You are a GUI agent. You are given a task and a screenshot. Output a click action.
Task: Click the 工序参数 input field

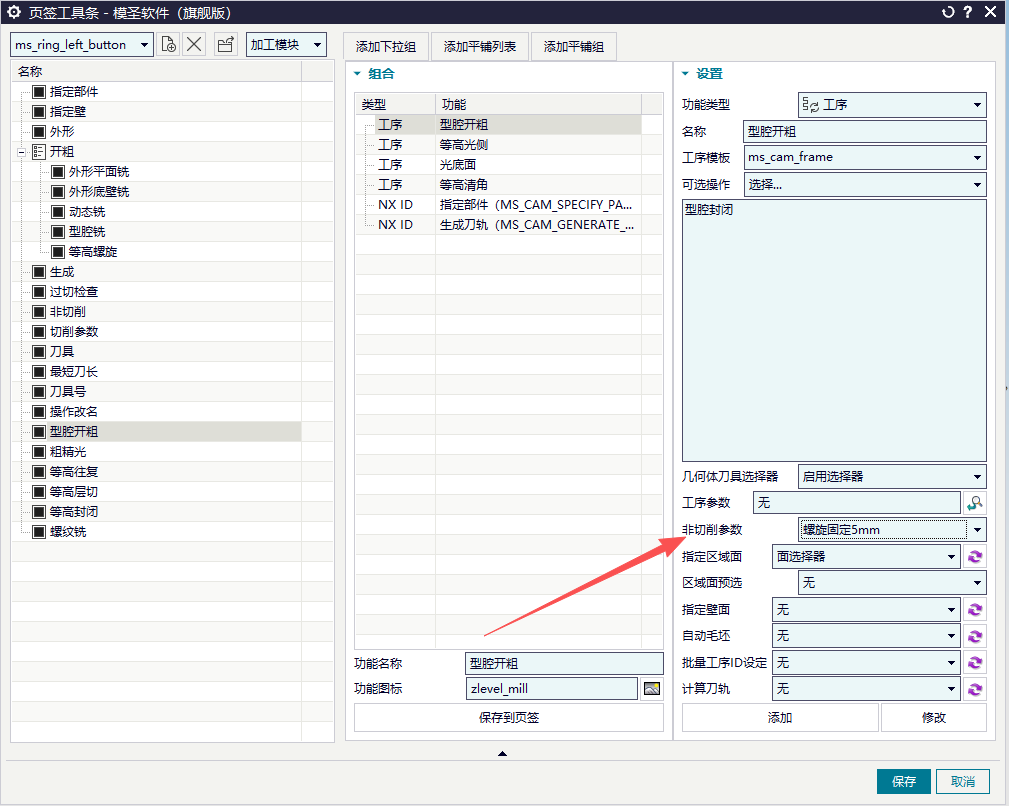pos(856,503)
